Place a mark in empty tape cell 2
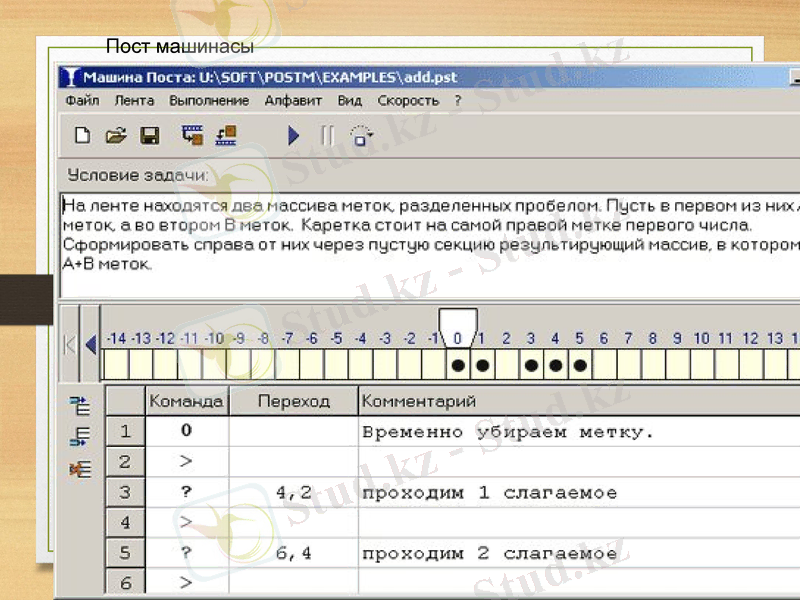The height and width of the screenshot is (600, 800). (506, 365)
